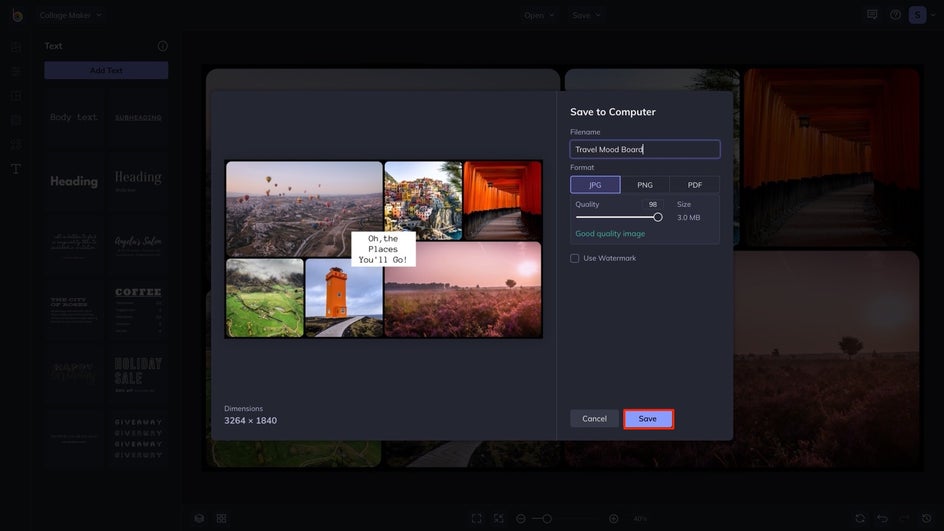Image resolution: width=944 pixels, height=531 pixels.
Task: Click the 3.0 MB size value
Action: 688,217
